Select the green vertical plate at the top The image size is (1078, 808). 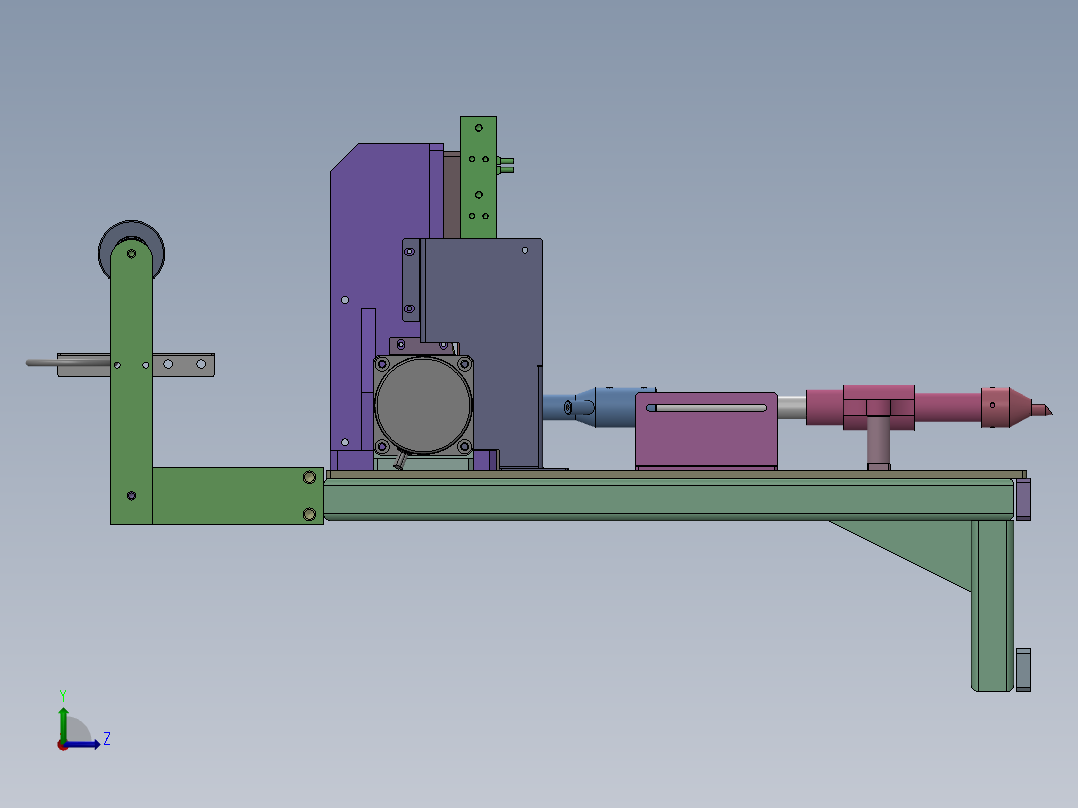478,177
